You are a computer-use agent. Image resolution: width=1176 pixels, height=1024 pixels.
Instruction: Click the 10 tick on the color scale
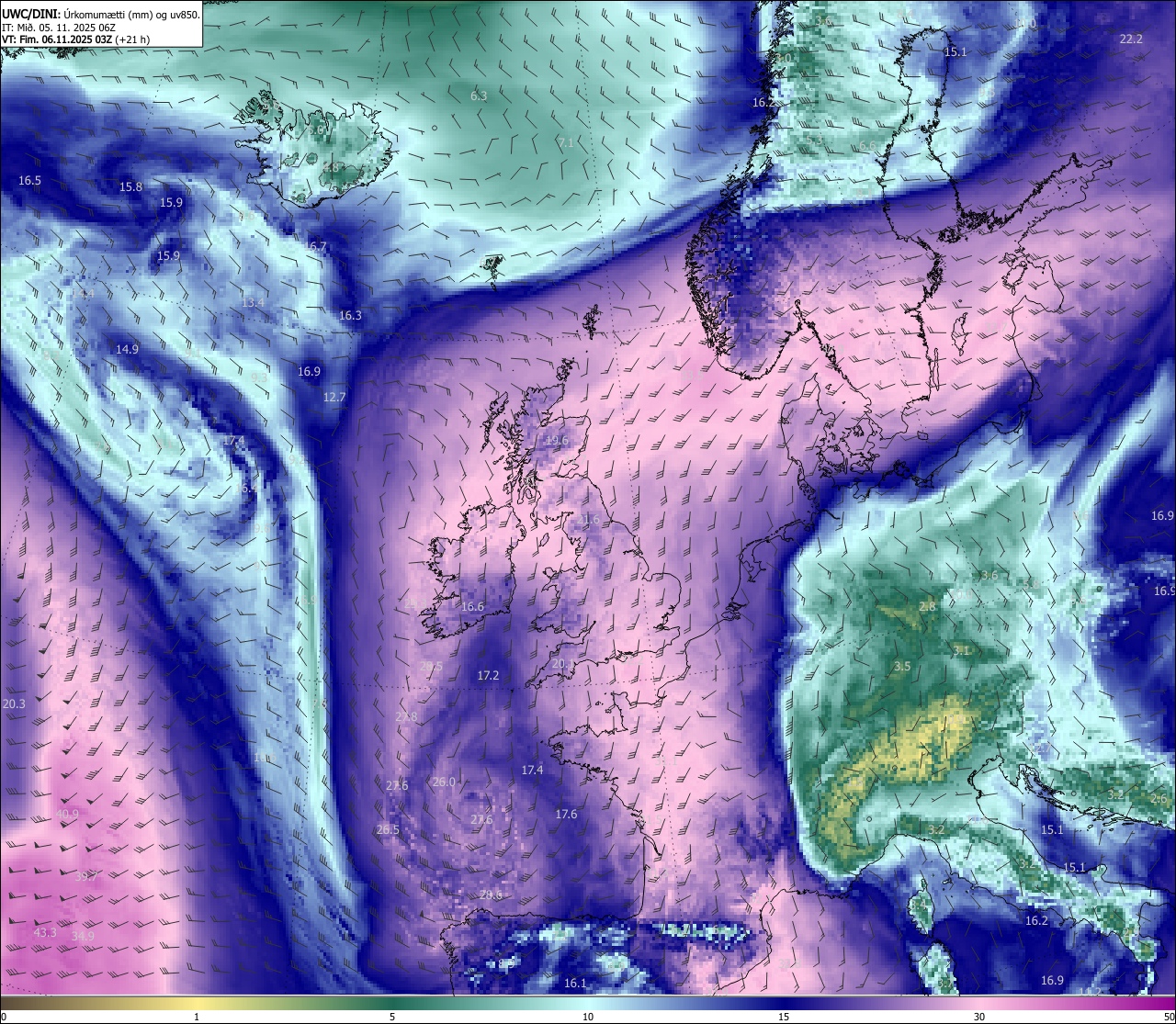(x=588, y=1017)
